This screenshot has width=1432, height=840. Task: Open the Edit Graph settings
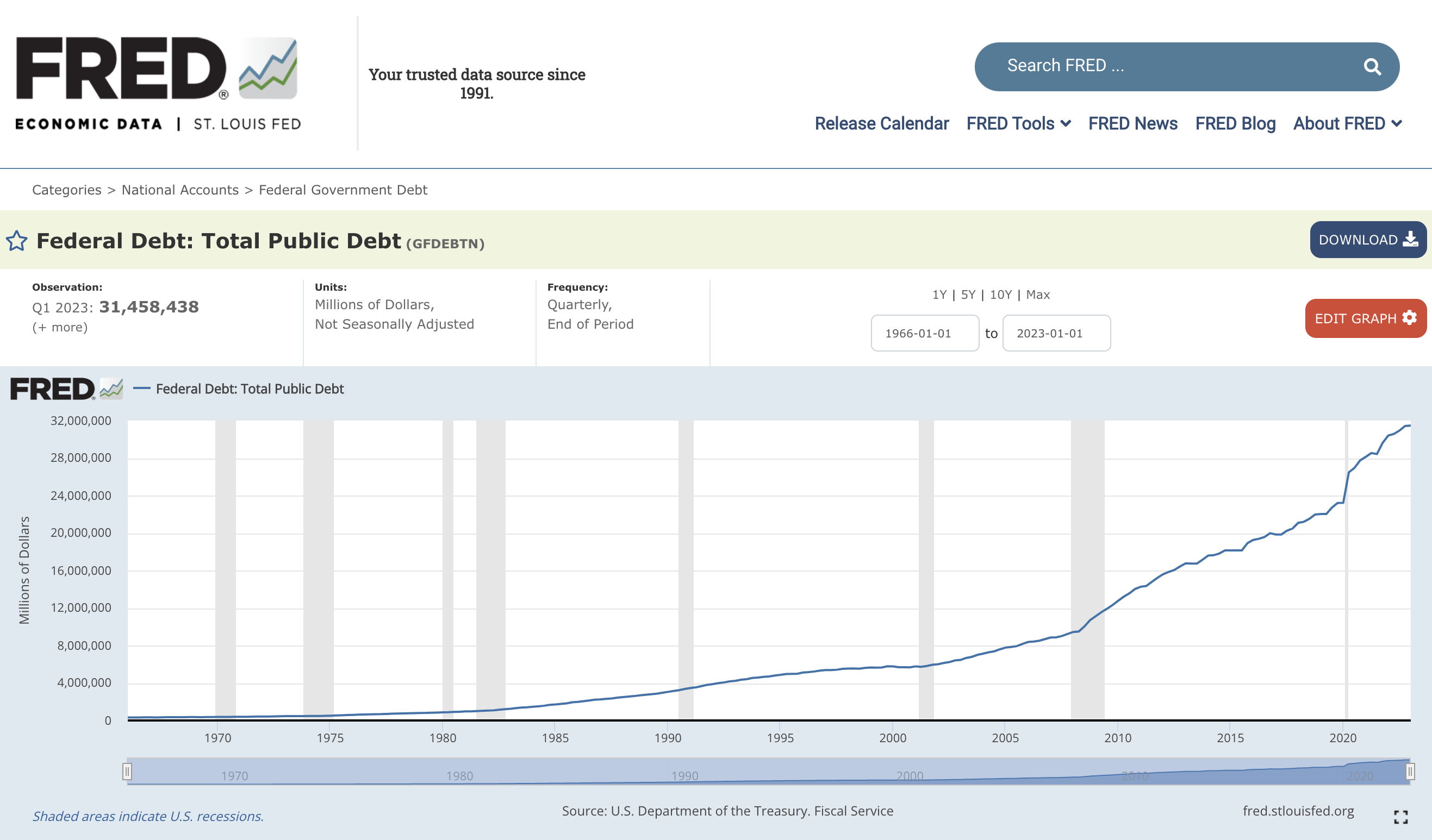point(1365,318)
